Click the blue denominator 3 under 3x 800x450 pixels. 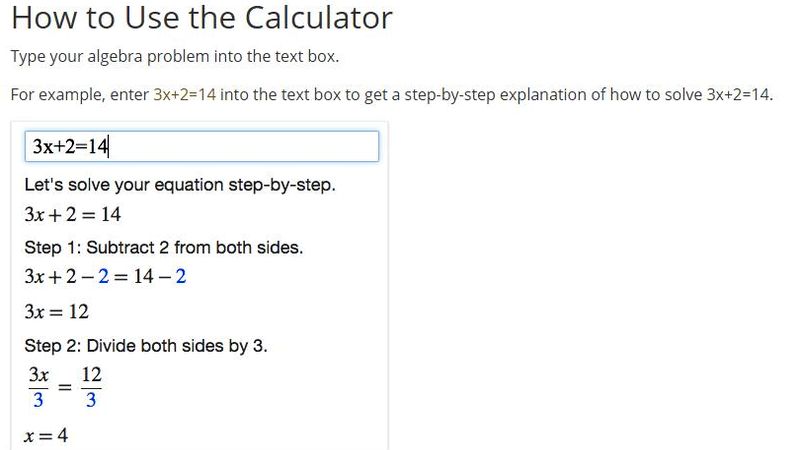(x=38, y=400)
